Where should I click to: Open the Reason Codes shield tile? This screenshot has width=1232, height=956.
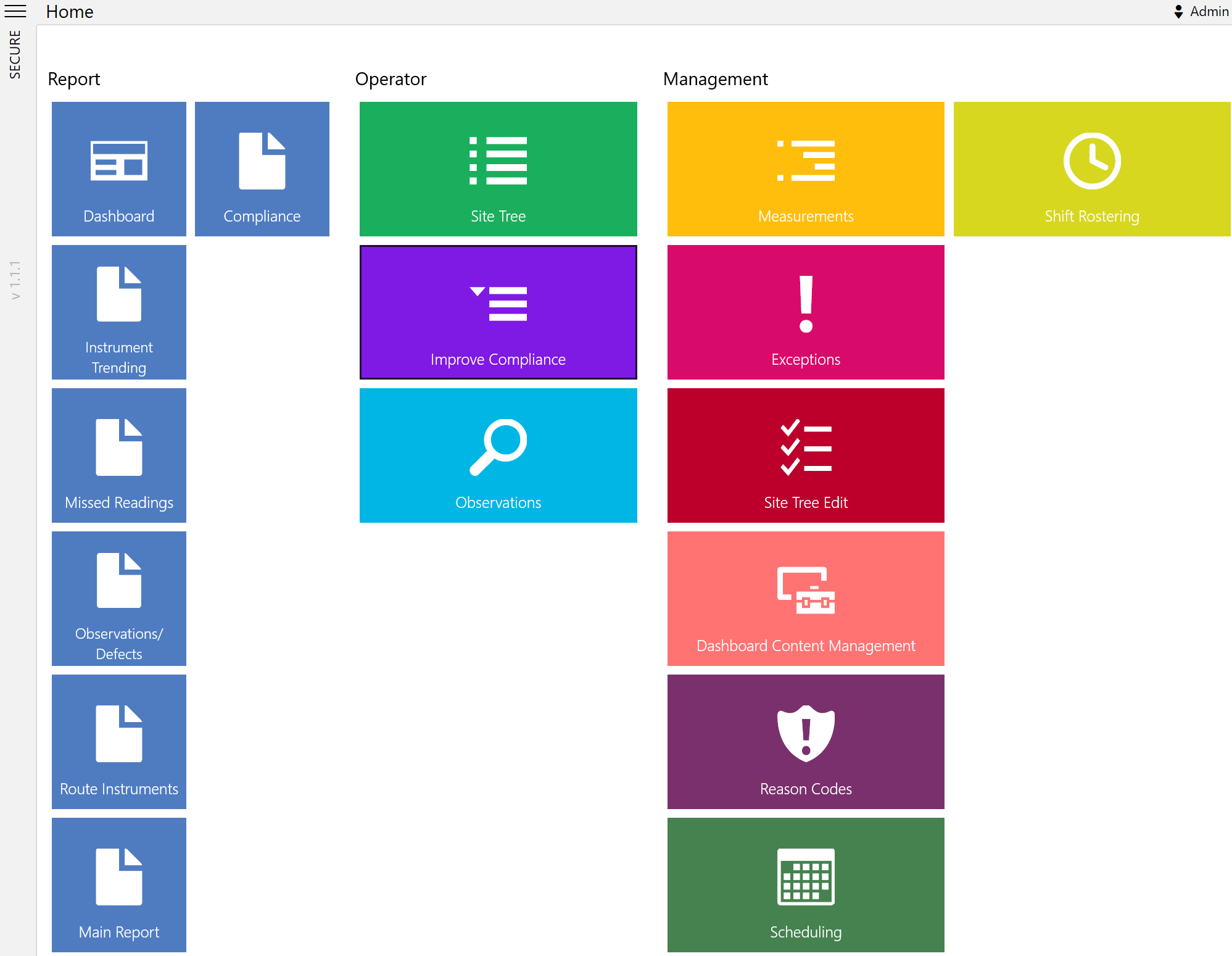(806, 742)
